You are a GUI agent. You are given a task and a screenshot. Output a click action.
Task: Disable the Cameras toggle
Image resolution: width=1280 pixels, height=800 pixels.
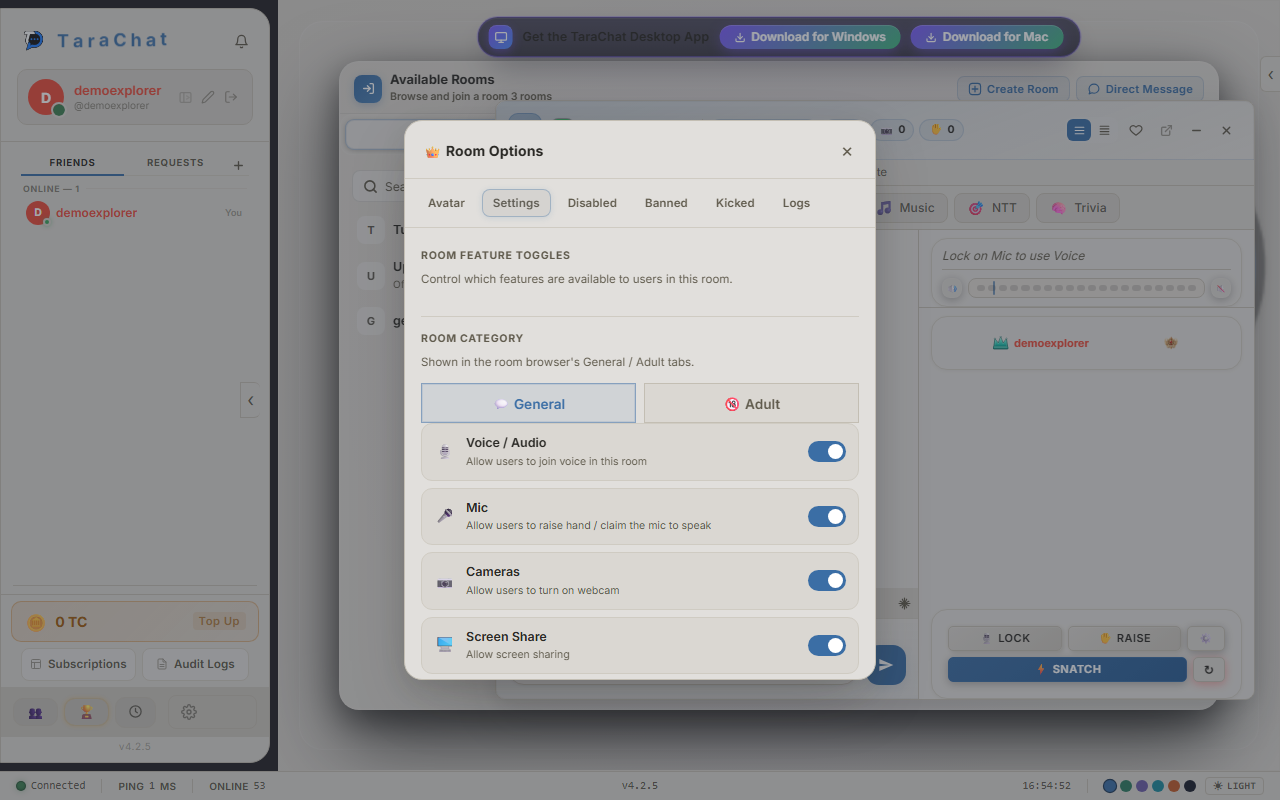(827, 581)
